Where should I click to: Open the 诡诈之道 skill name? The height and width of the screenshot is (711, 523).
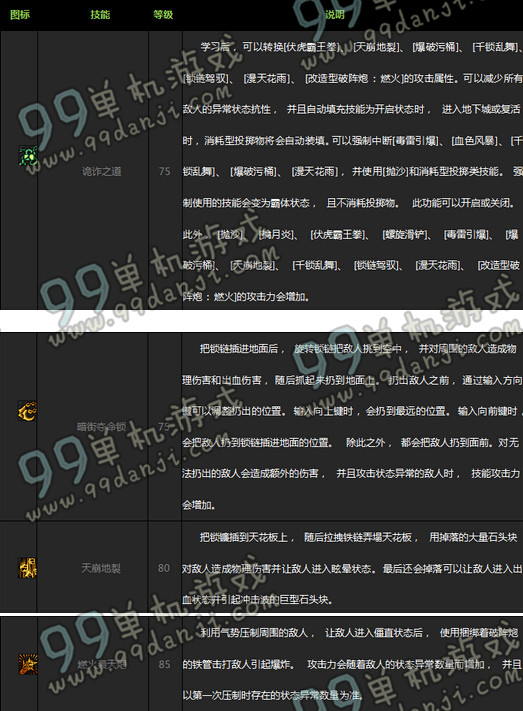(x=102, y=171)
